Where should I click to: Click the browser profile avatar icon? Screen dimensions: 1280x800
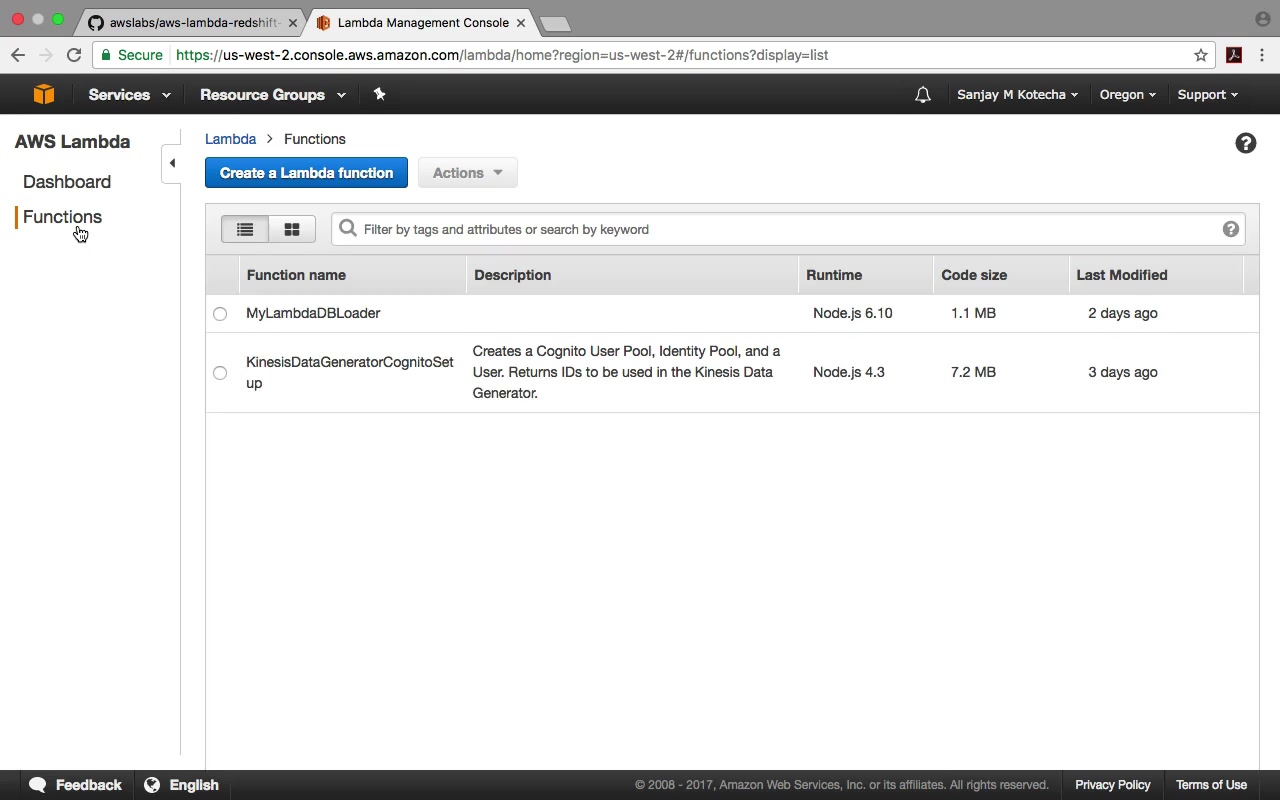tap(1262, 19)
